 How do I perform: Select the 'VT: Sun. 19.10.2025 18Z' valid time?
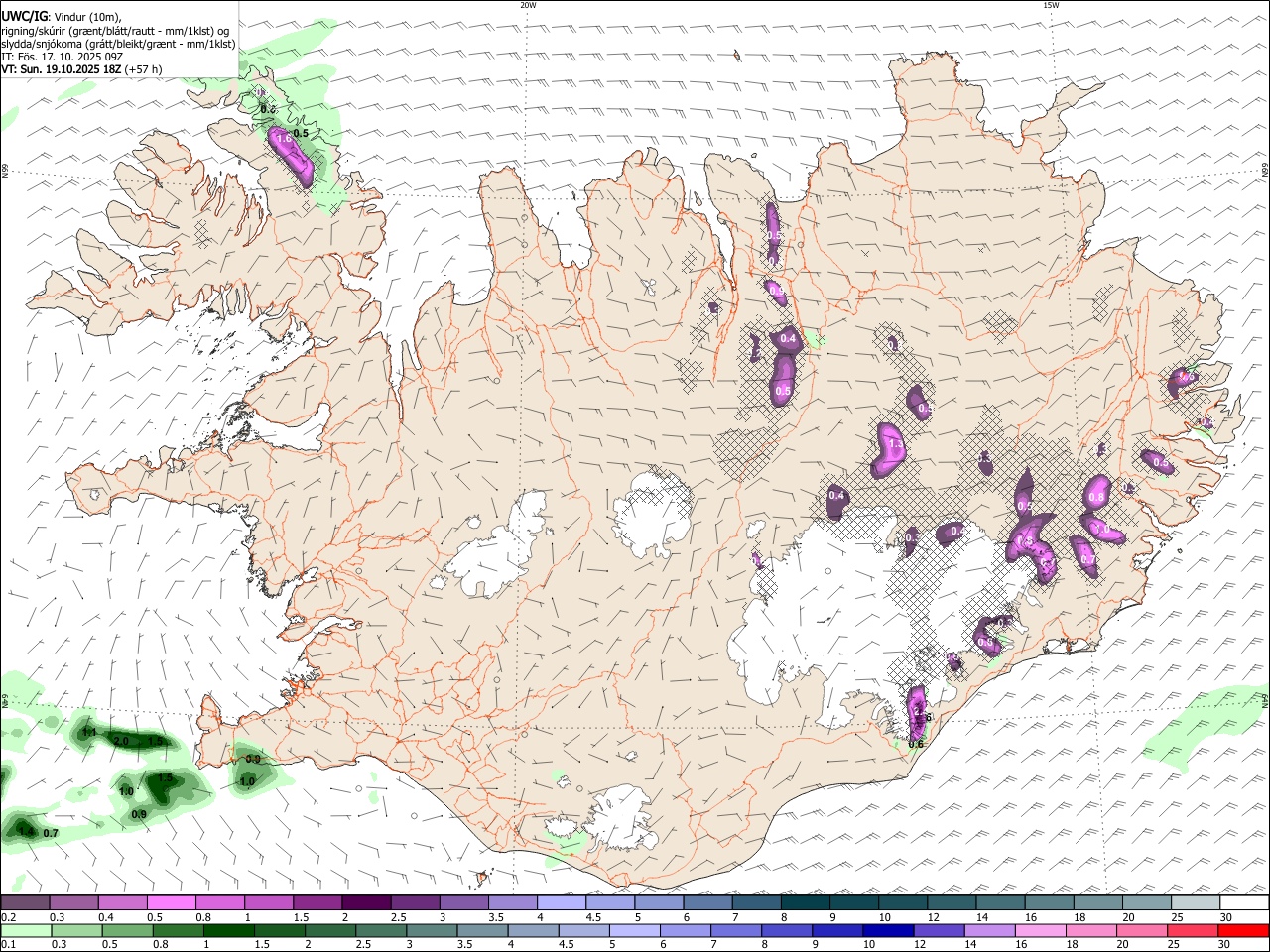[x=62, y=69]
